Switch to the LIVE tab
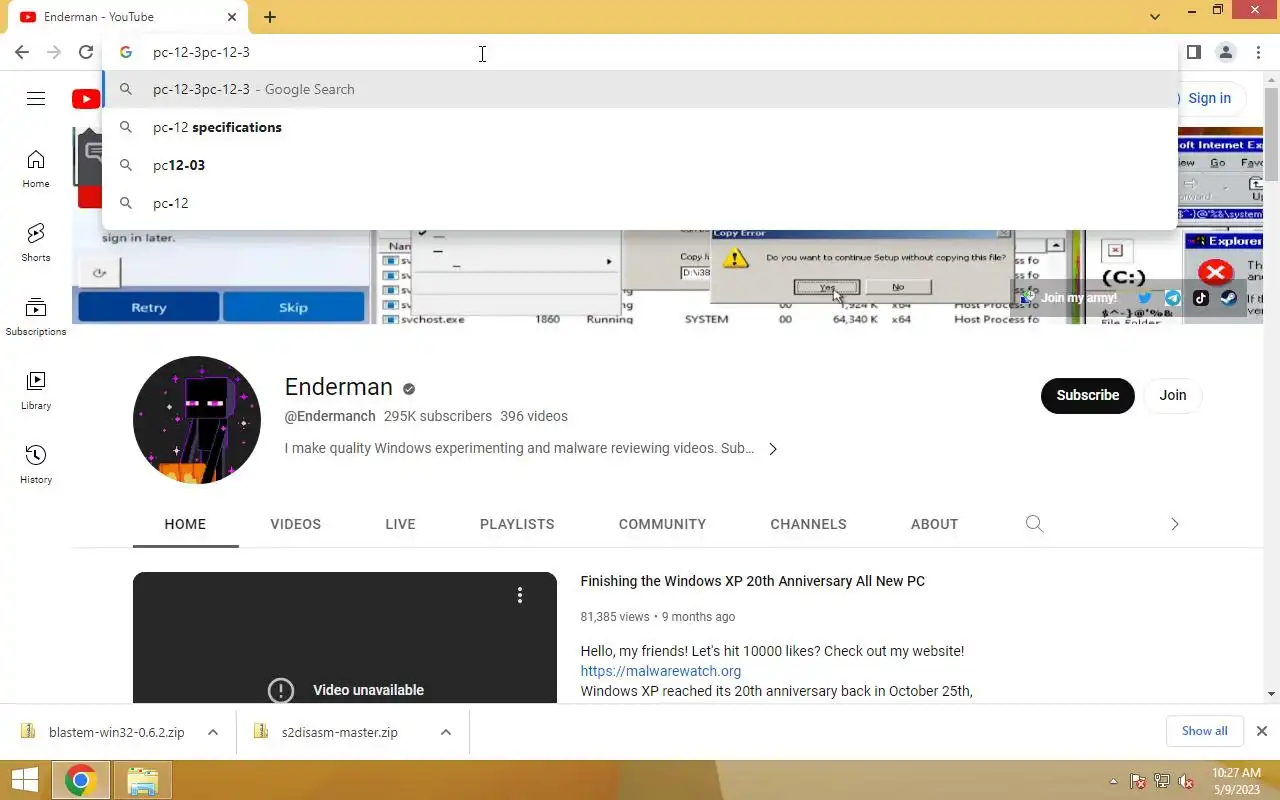The image size is (1280, 800). pyautogui.click(x=400, y=524)
